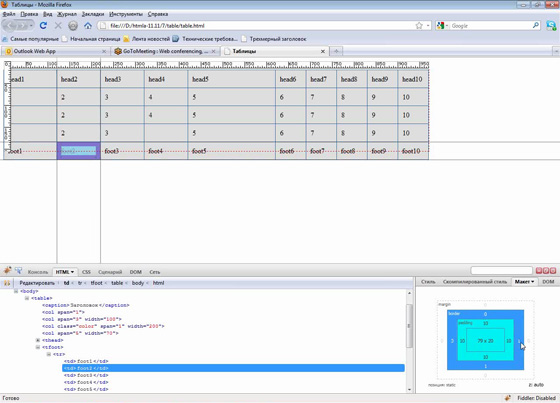
Task: Expand the thead node
Action: click(x=38, y=340)
